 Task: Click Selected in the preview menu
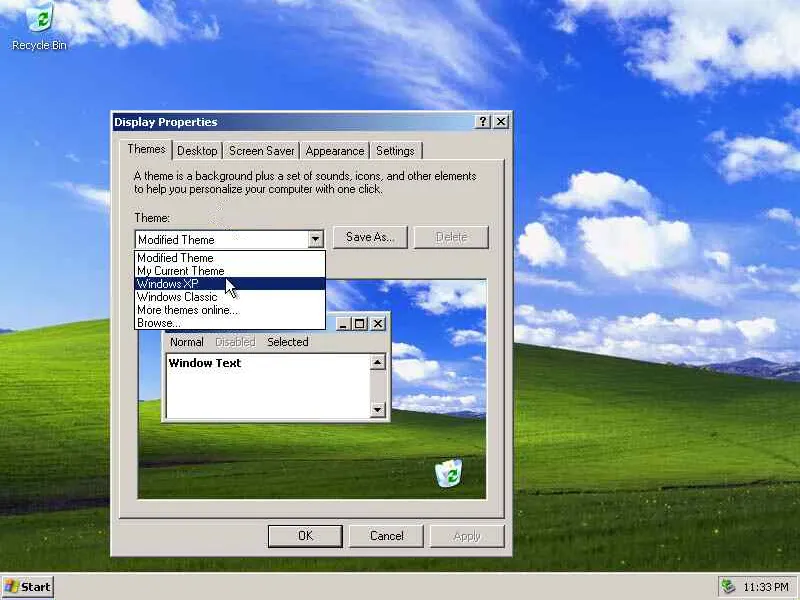pyautogui.click(x=288, y=342)
